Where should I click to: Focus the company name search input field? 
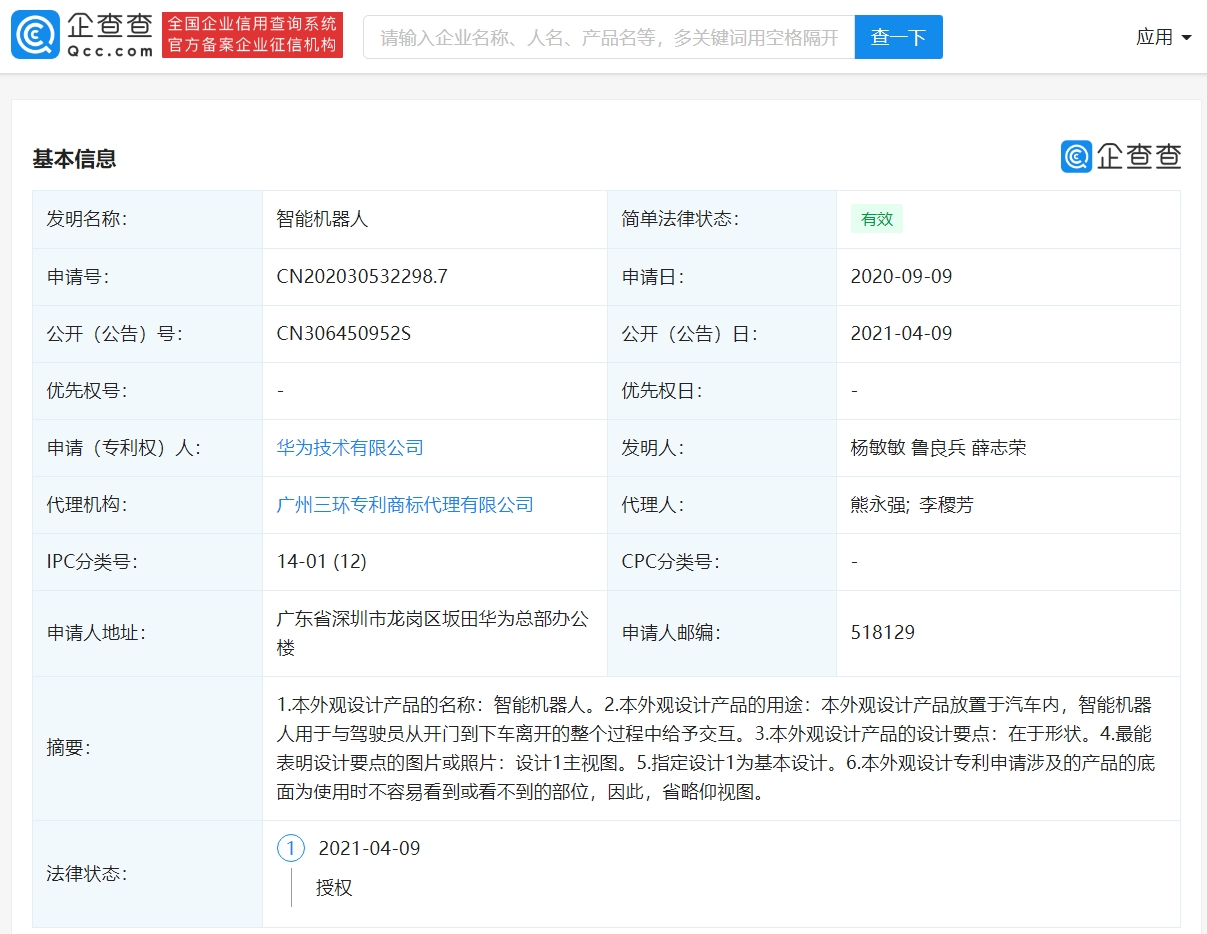coord(609,37)
